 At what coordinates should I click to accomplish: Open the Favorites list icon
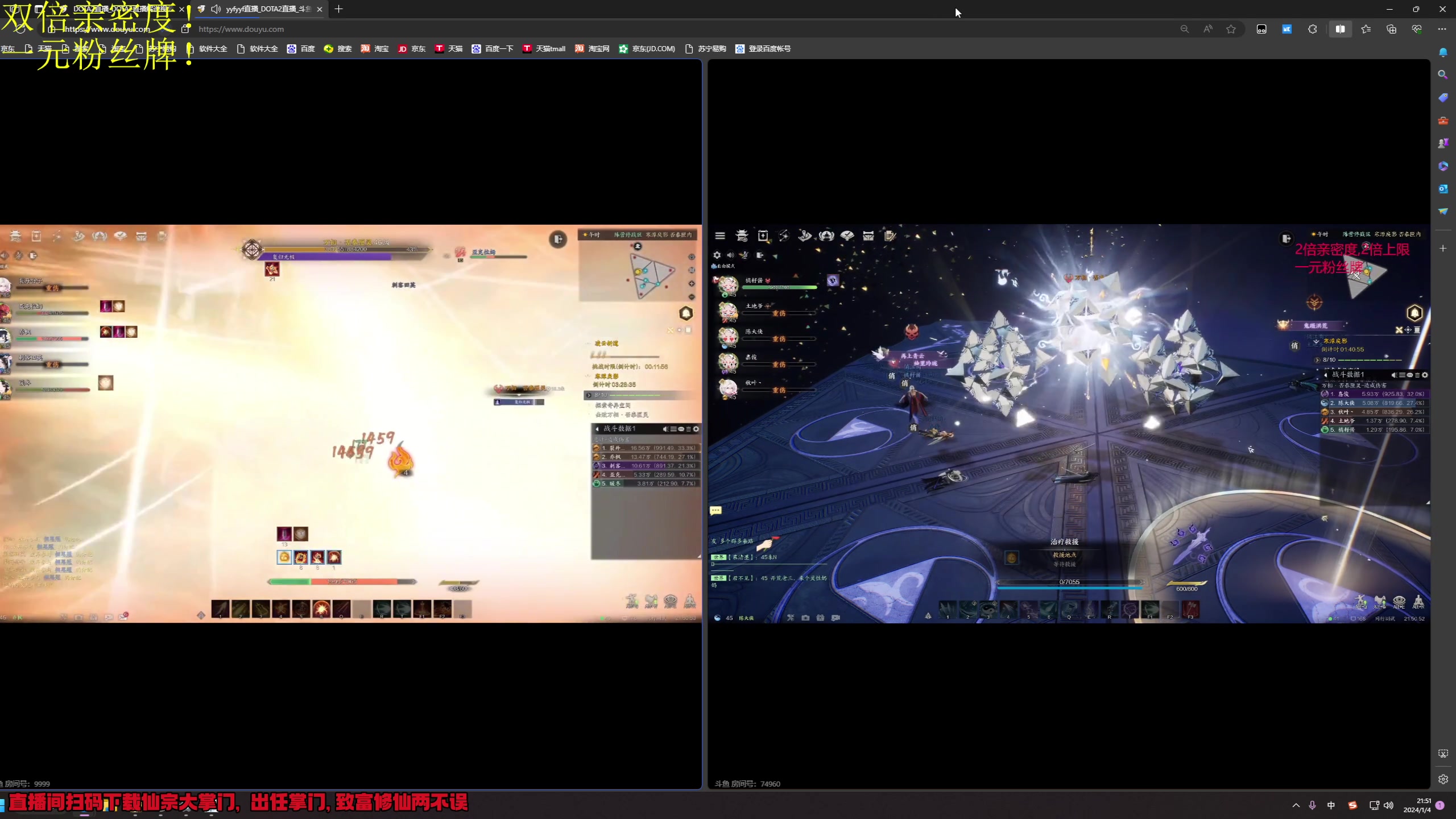1366,29
